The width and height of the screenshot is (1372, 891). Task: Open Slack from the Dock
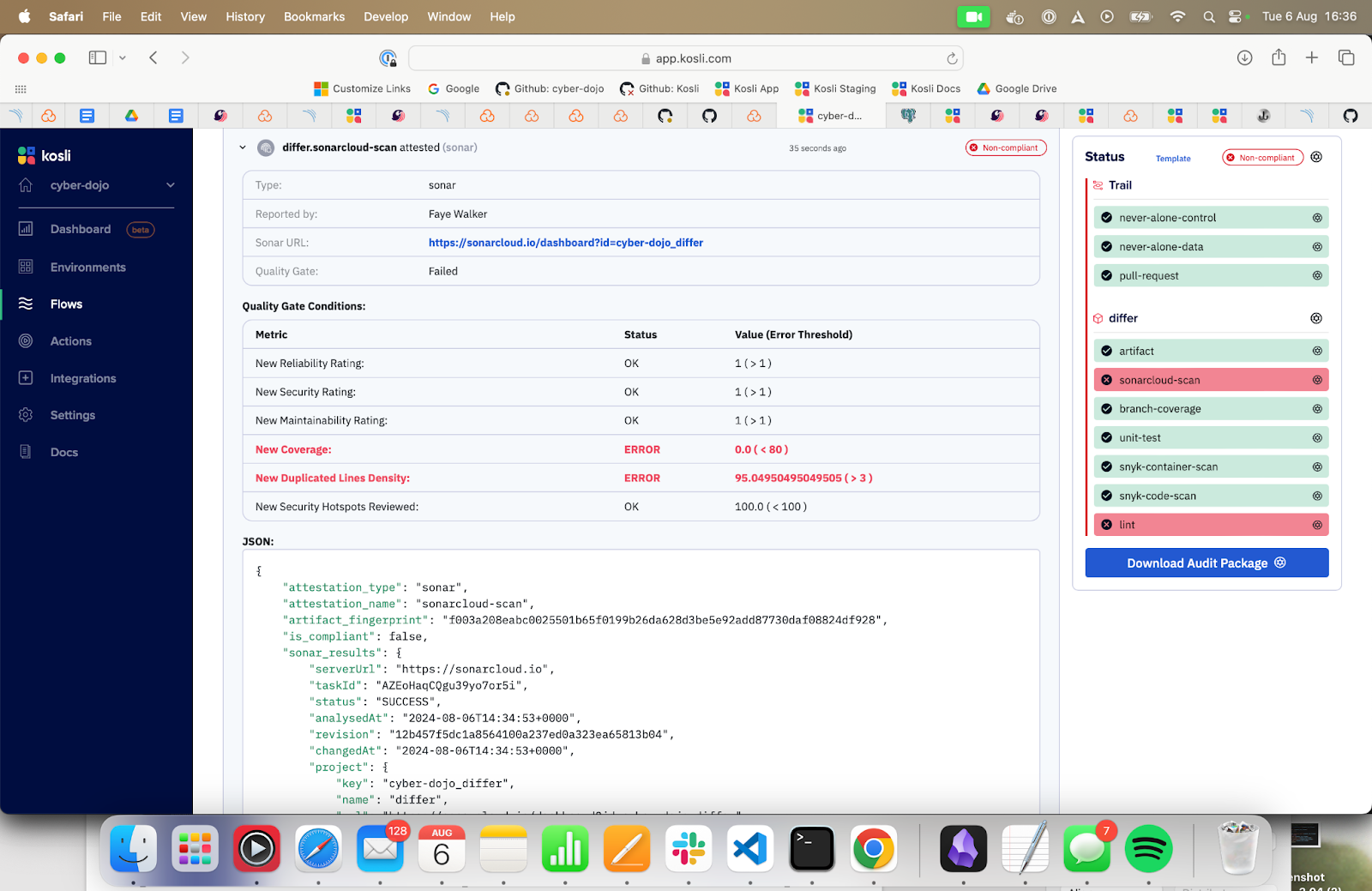click(689, 849)
